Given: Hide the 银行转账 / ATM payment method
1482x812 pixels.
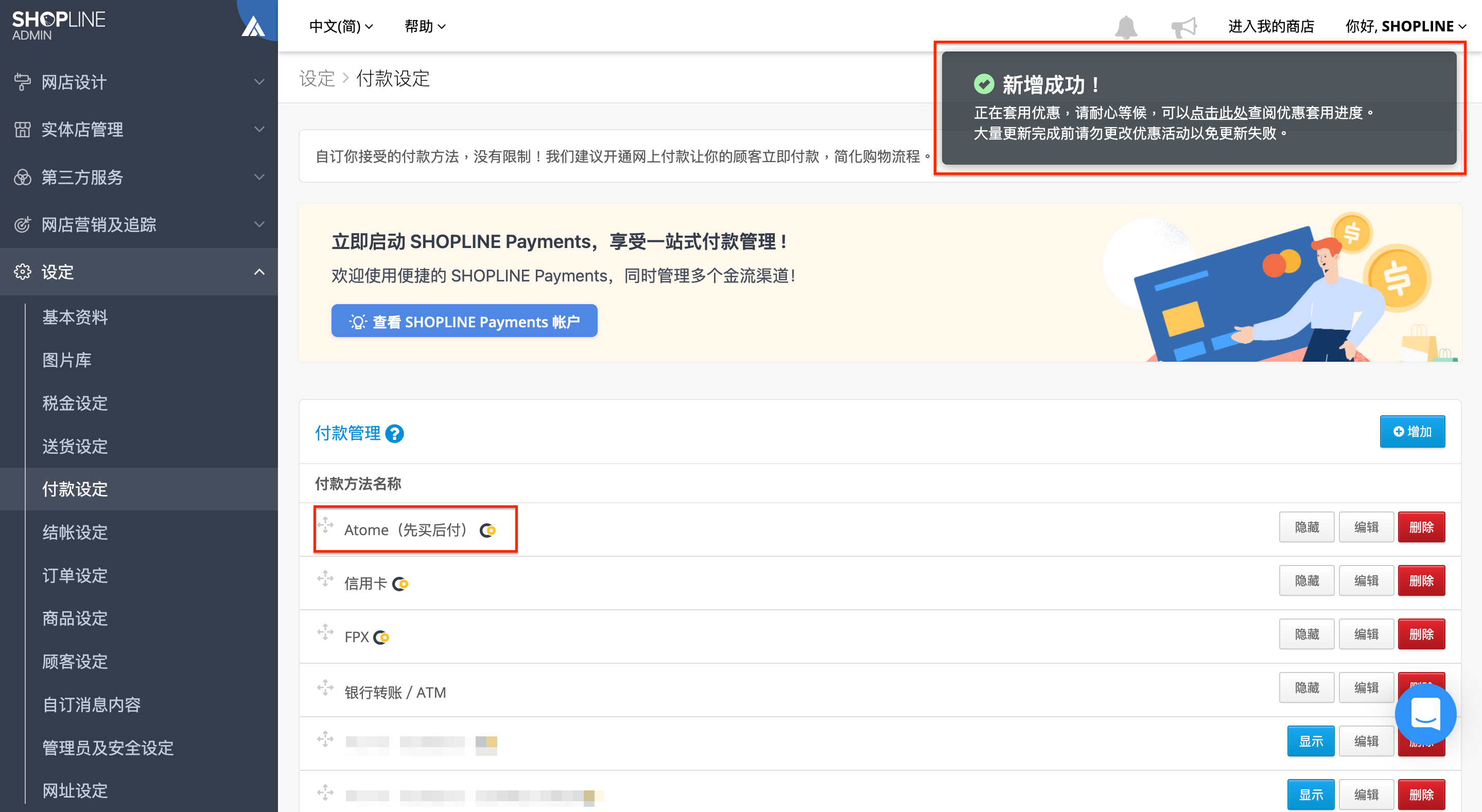Looking at the screenshot, I should coord(1306,688).
